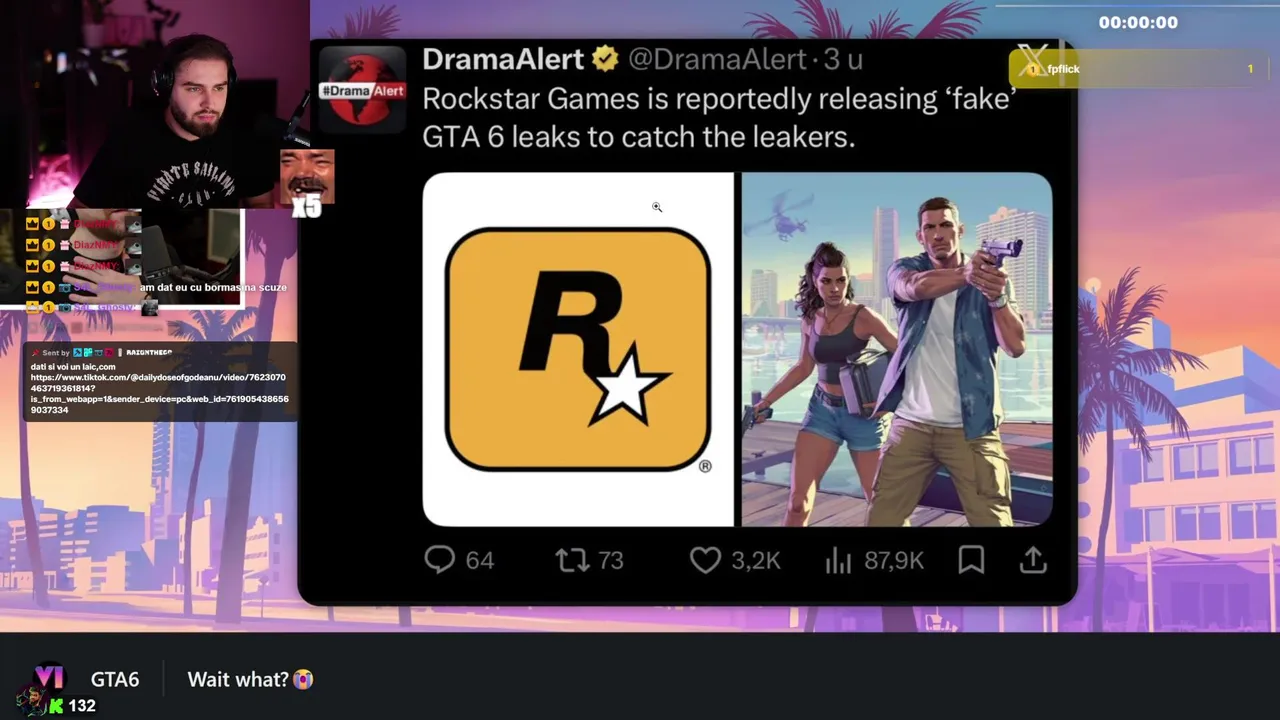Viewport: 1280px width, 720px height.
Task: Click the tweet's reply speech-bubble icon
Action: [x=439, y=560]
